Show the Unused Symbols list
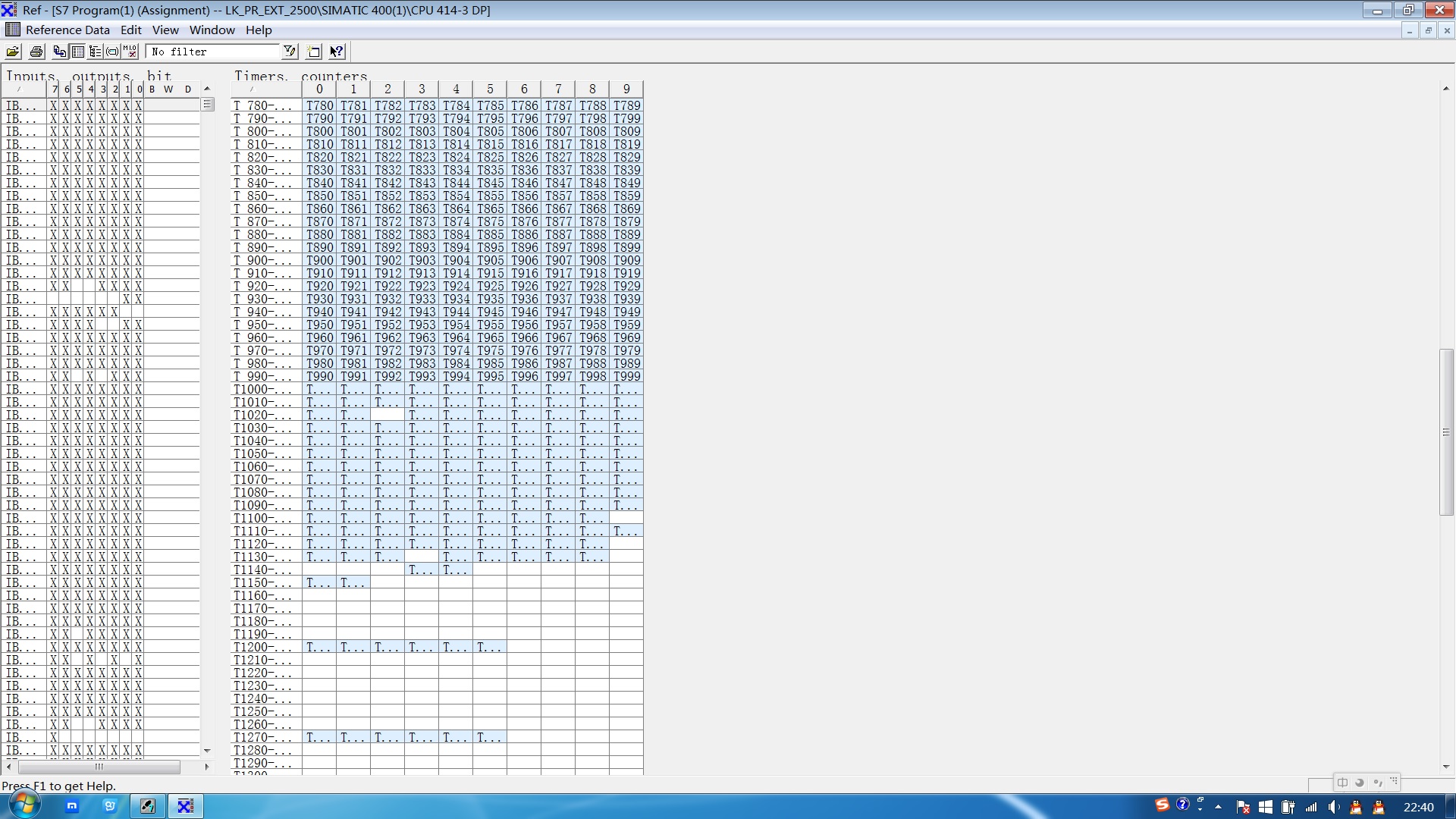The height and width of the screenshot is (819, 1456). pos(112,52)
